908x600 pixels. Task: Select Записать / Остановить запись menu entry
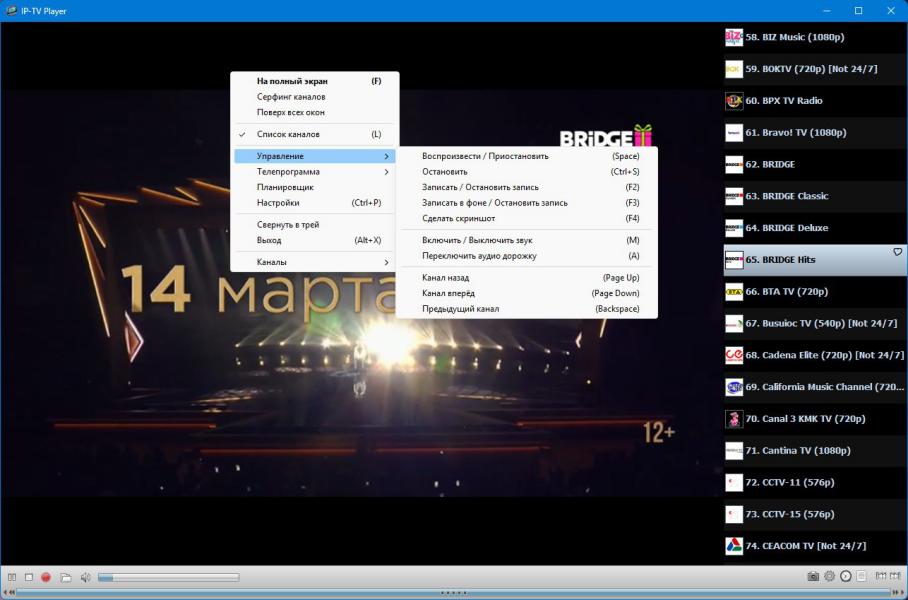[x=480, y=187]
